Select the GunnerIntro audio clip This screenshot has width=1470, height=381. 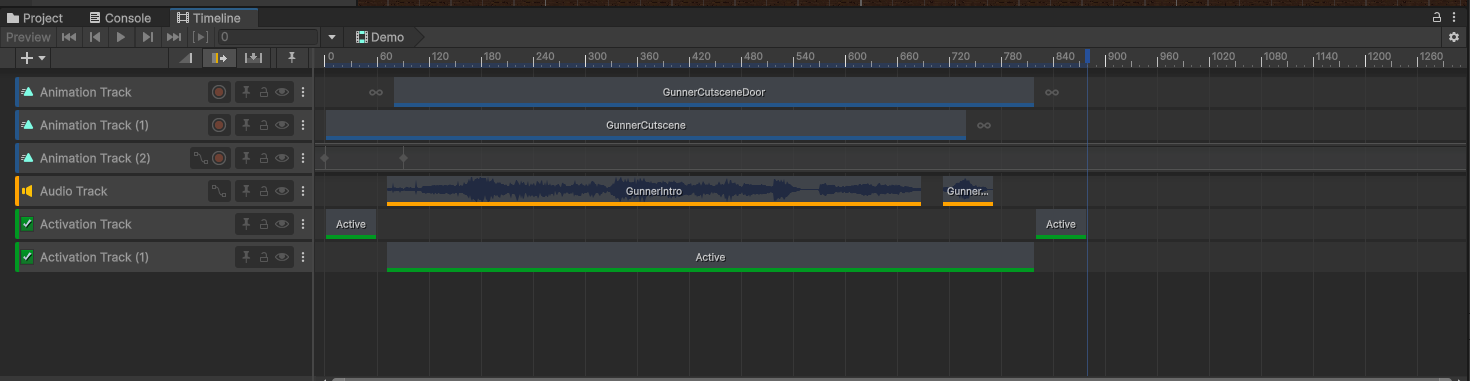click(654, 191)
